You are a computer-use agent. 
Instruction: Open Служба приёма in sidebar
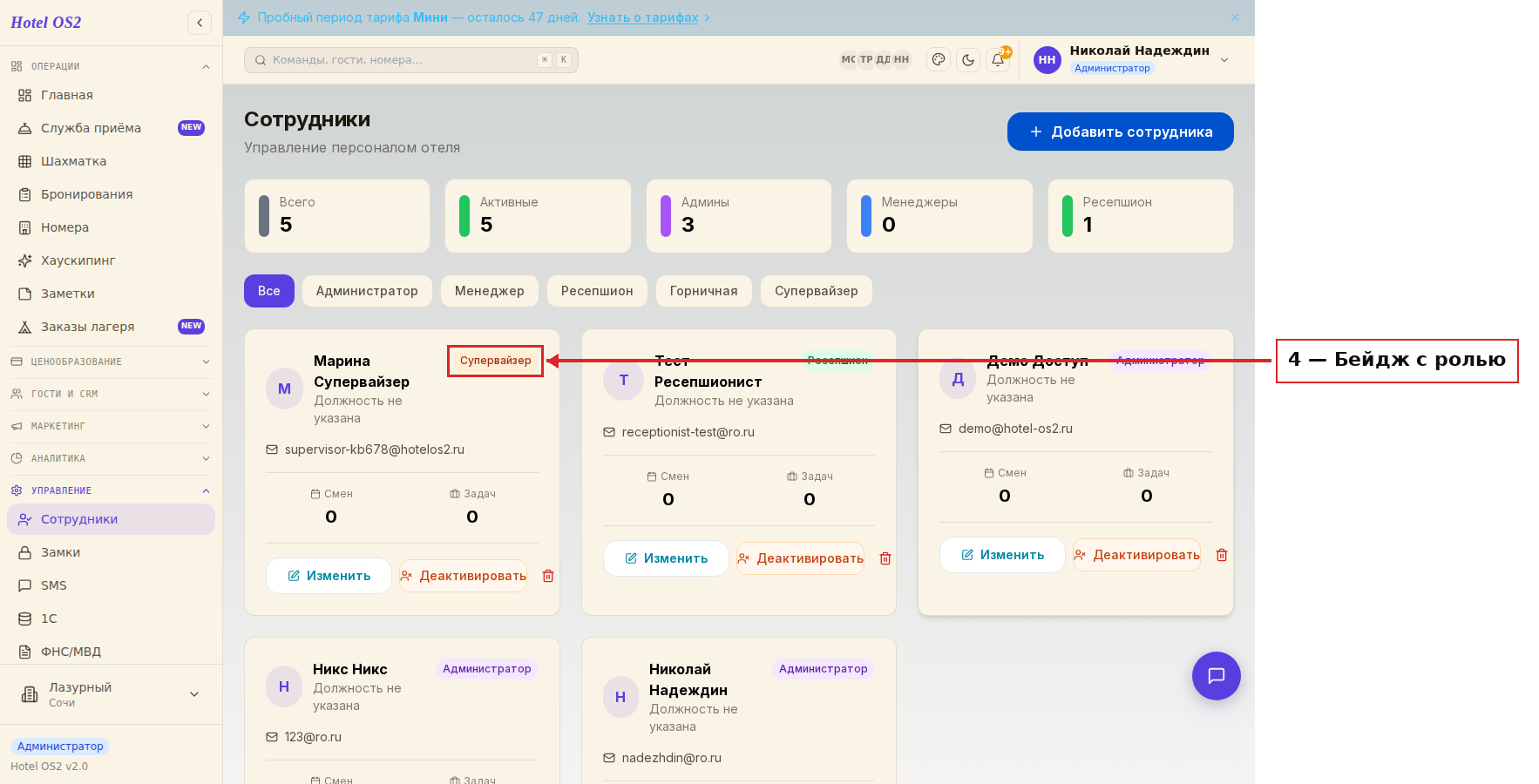click(111, 128)
